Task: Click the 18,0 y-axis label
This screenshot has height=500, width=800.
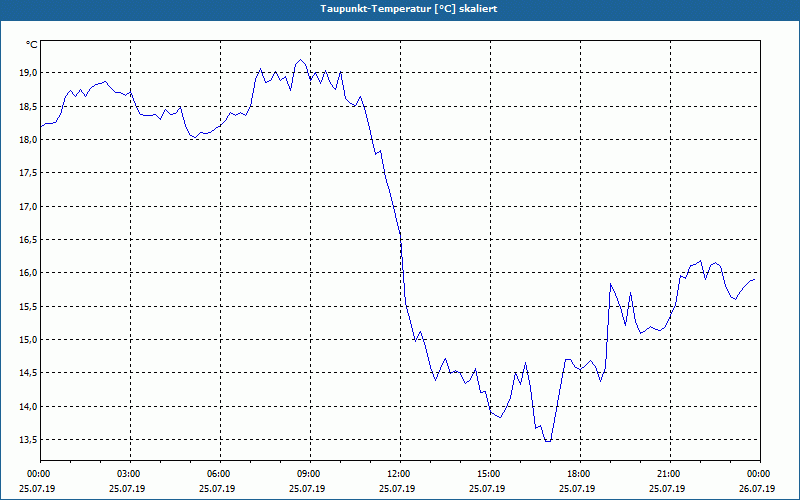Action: point(29,140)
